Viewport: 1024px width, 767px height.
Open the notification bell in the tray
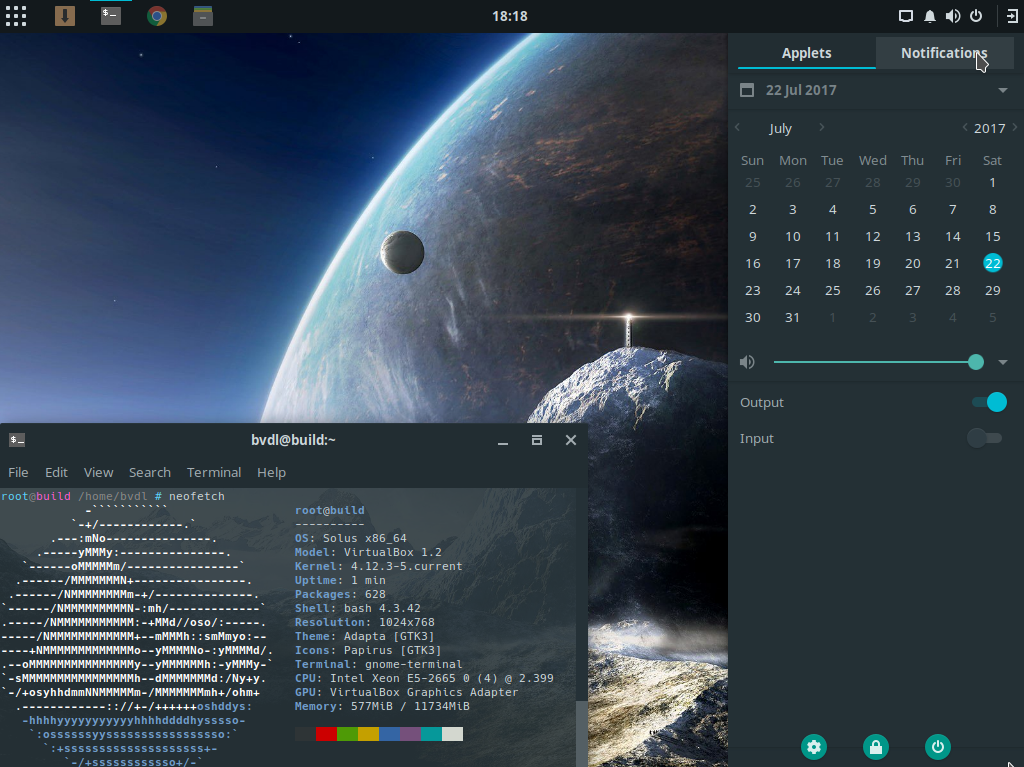929,16
